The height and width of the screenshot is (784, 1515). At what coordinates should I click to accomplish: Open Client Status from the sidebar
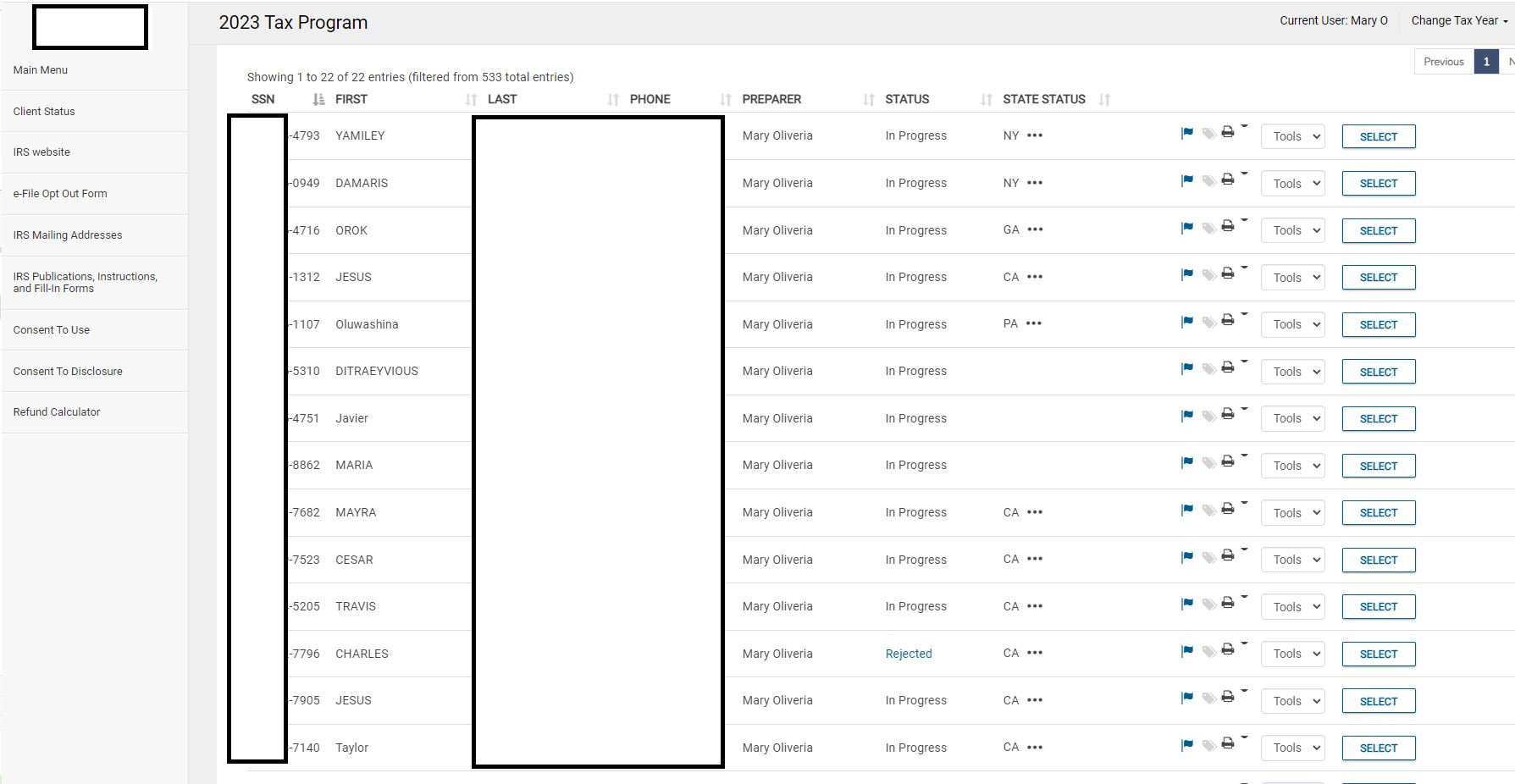[44, 111]
